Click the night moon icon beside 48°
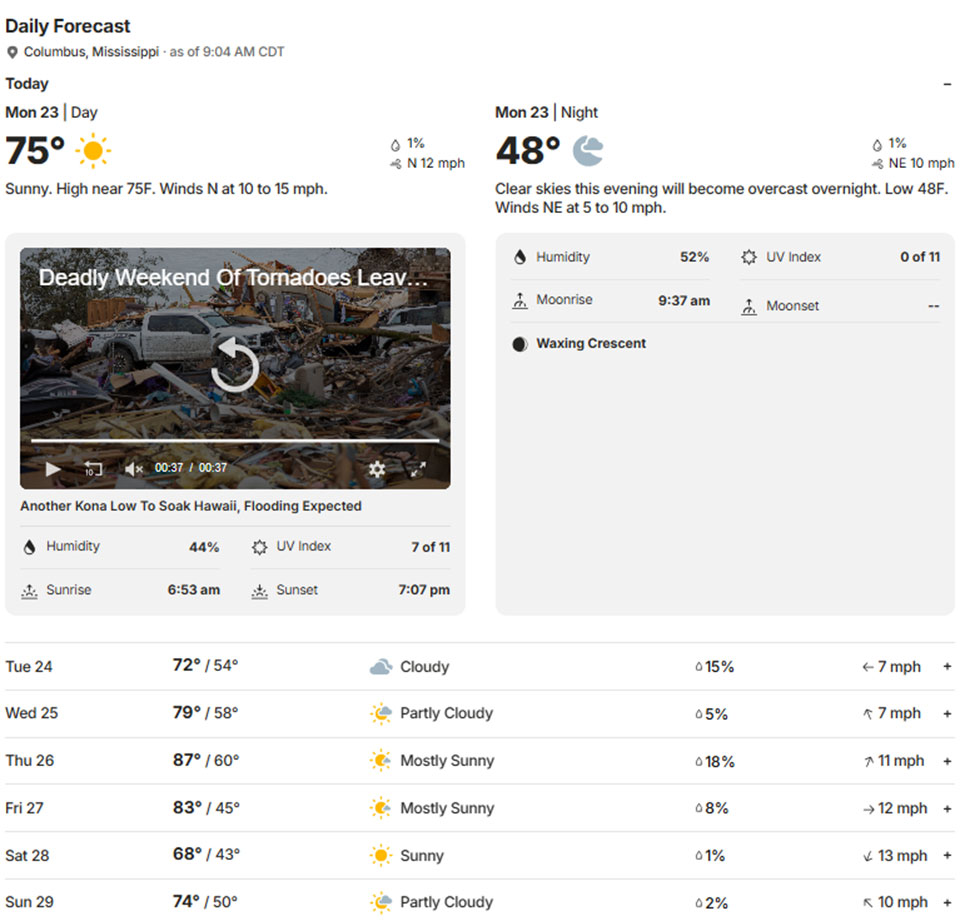The width and height of the screenshot is (960, 921). 588,151
